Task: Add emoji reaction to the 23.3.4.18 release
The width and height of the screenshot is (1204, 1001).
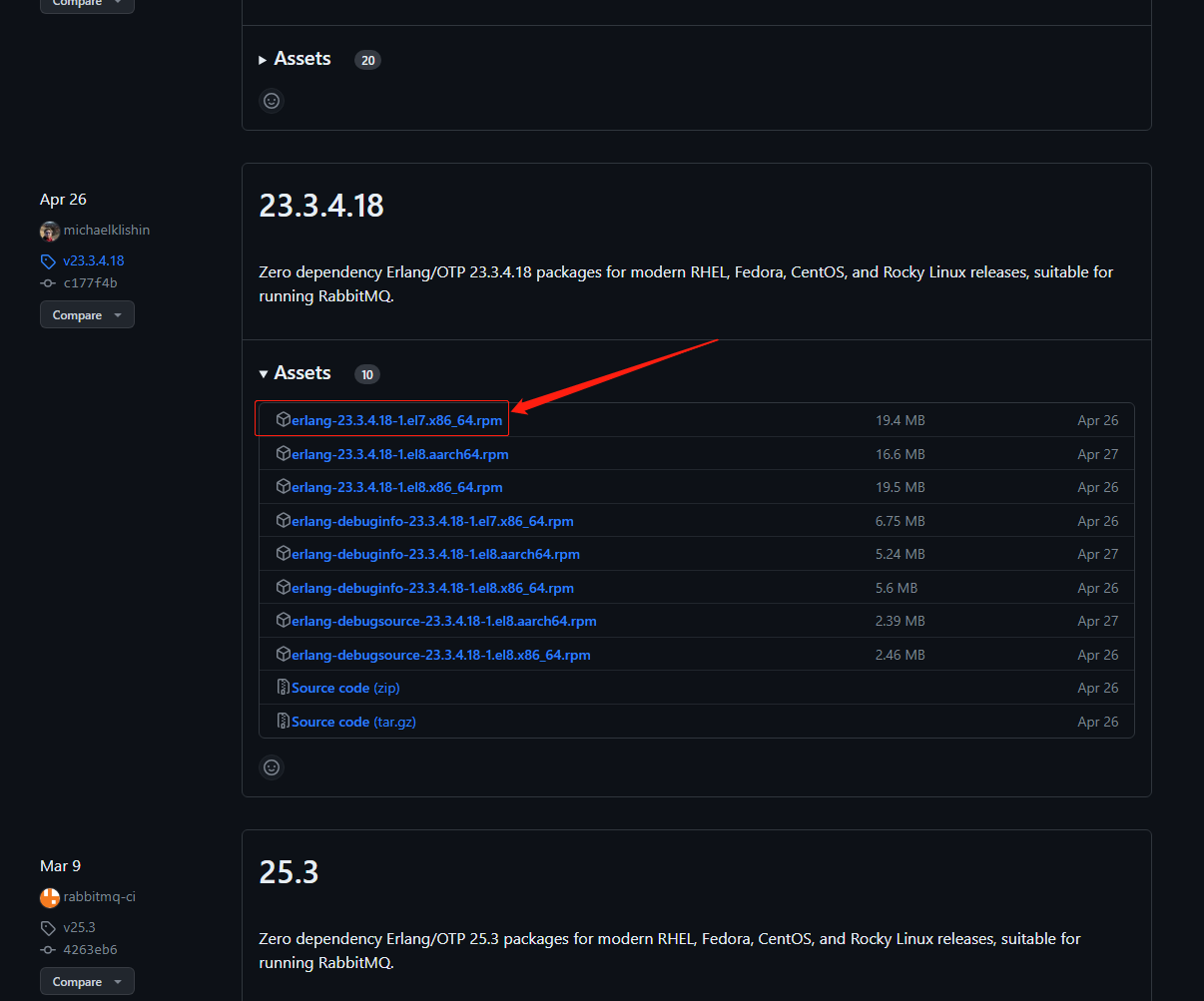Action: [x=272, y=767]
